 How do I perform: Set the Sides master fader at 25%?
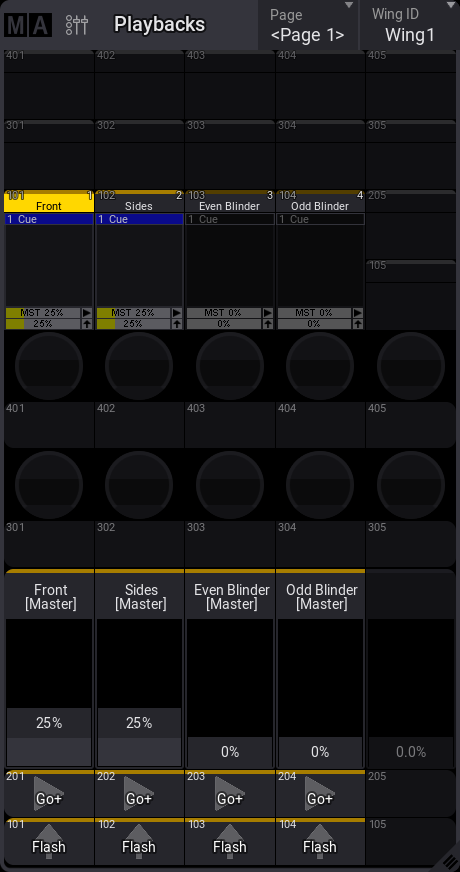pyautogui.click(x=140, y=723)
